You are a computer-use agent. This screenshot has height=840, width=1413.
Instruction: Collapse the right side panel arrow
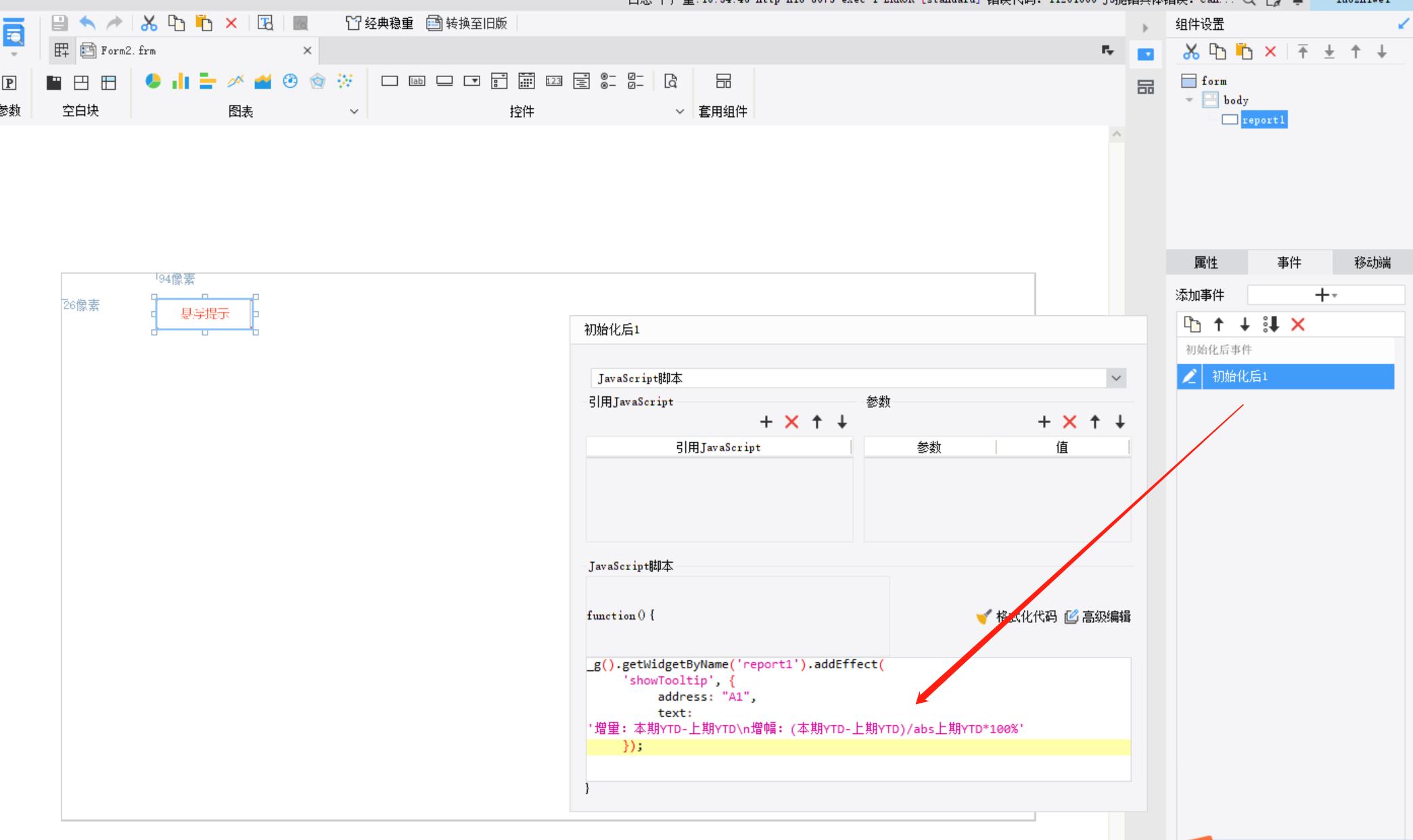click(x=1145, y=28)
